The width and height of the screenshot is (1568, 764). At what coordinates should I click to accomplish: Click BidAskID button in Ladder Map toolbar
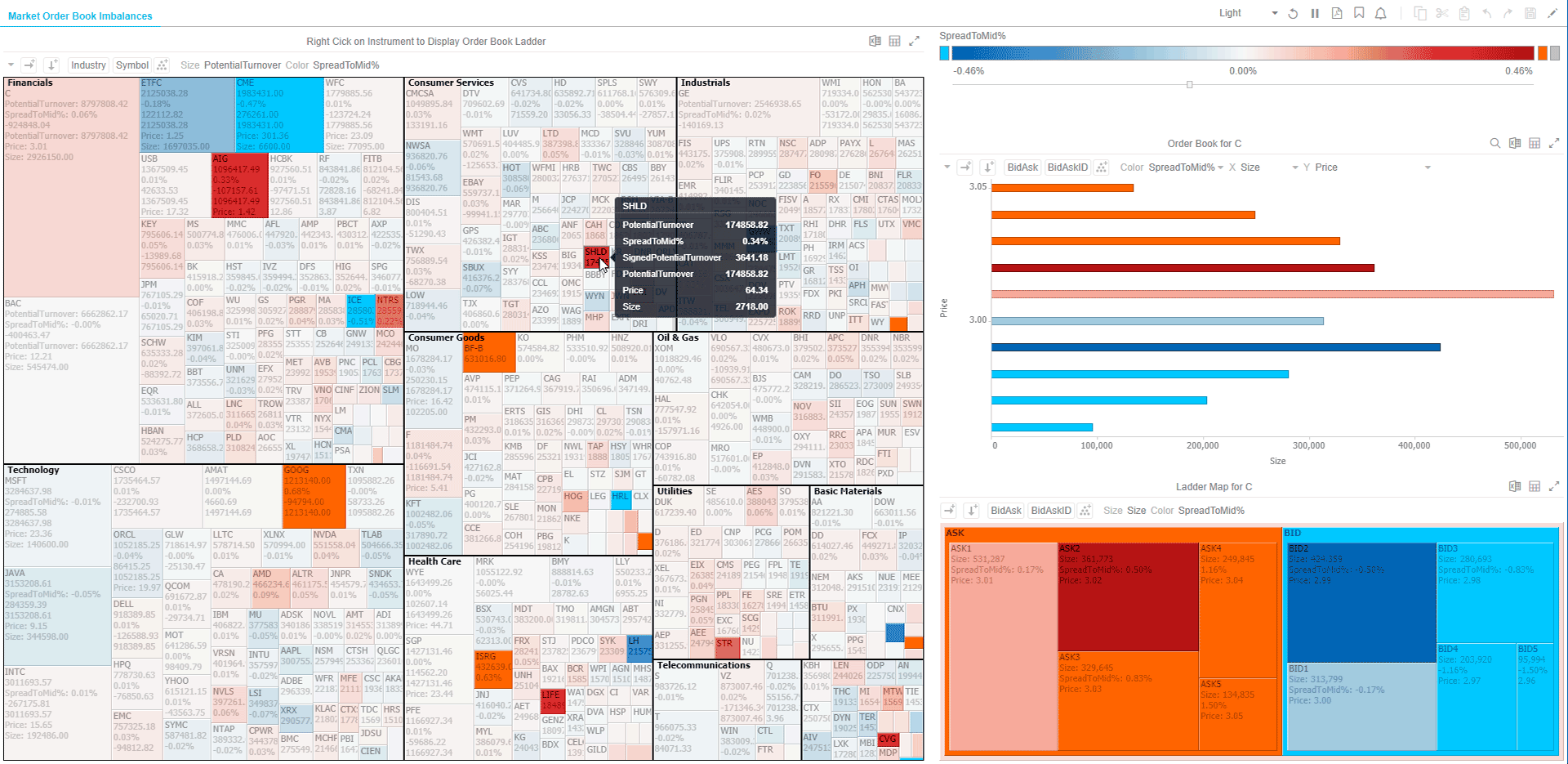(x=1051, y=510)
